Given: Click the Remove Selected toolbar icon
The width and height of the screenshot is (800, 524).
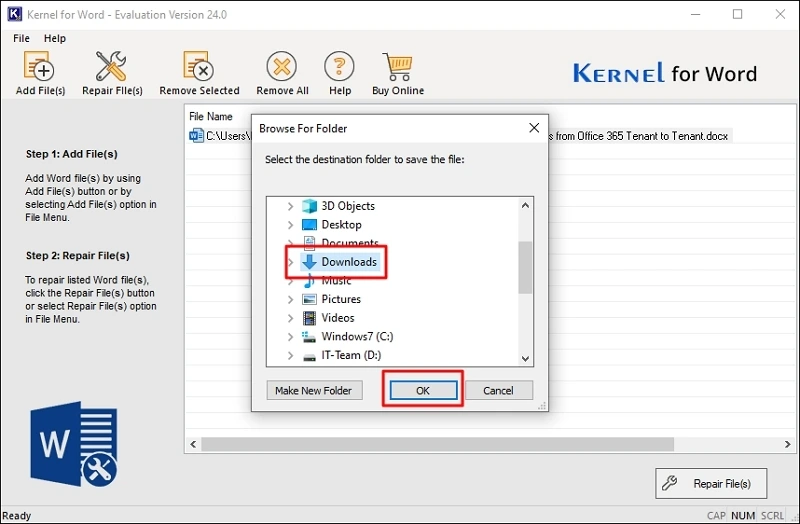Looking at the screenshot, I should pyautogui.click(x=198, y=66).
